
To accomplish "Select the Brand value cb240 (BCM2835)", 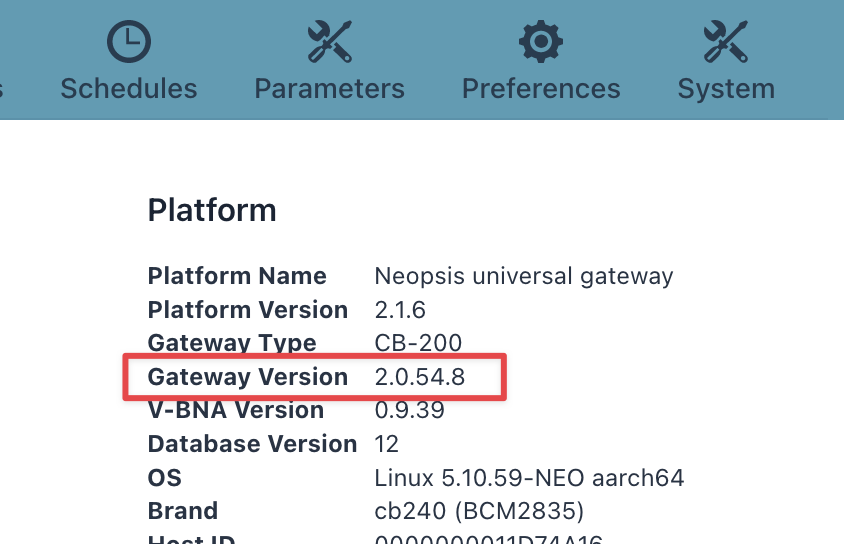I will (x=479, y=511).
